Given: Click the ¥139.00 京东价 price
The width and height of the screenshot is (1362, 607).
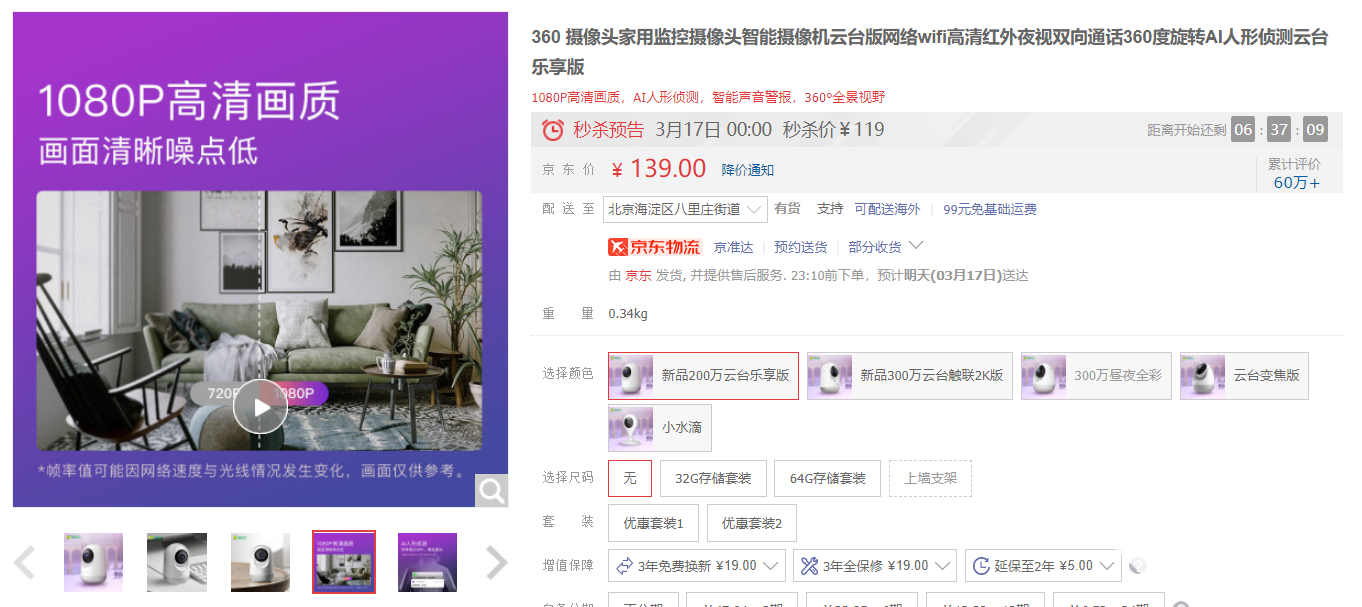Looking at the screenshot, I should 659,169.
